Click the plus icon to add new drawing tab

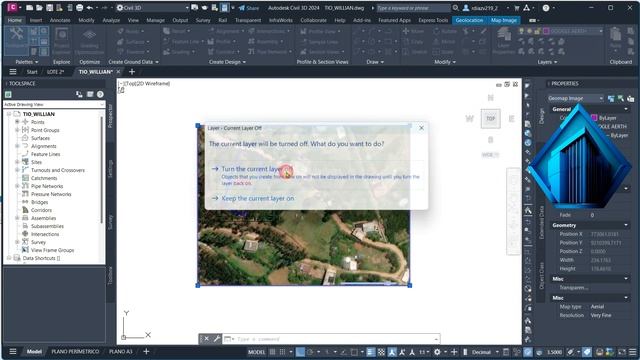(132, 72)
